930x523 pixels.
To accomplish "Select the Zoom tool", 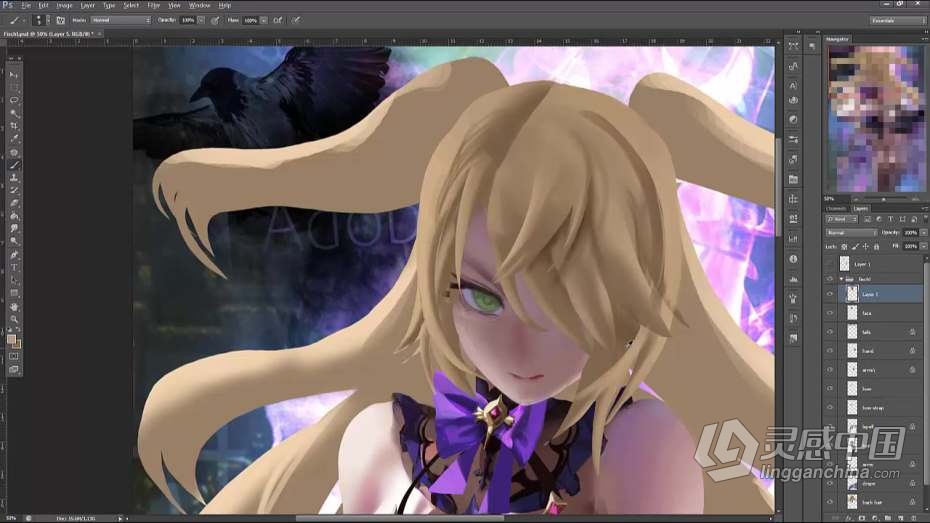I will click(x=14, y=319).
